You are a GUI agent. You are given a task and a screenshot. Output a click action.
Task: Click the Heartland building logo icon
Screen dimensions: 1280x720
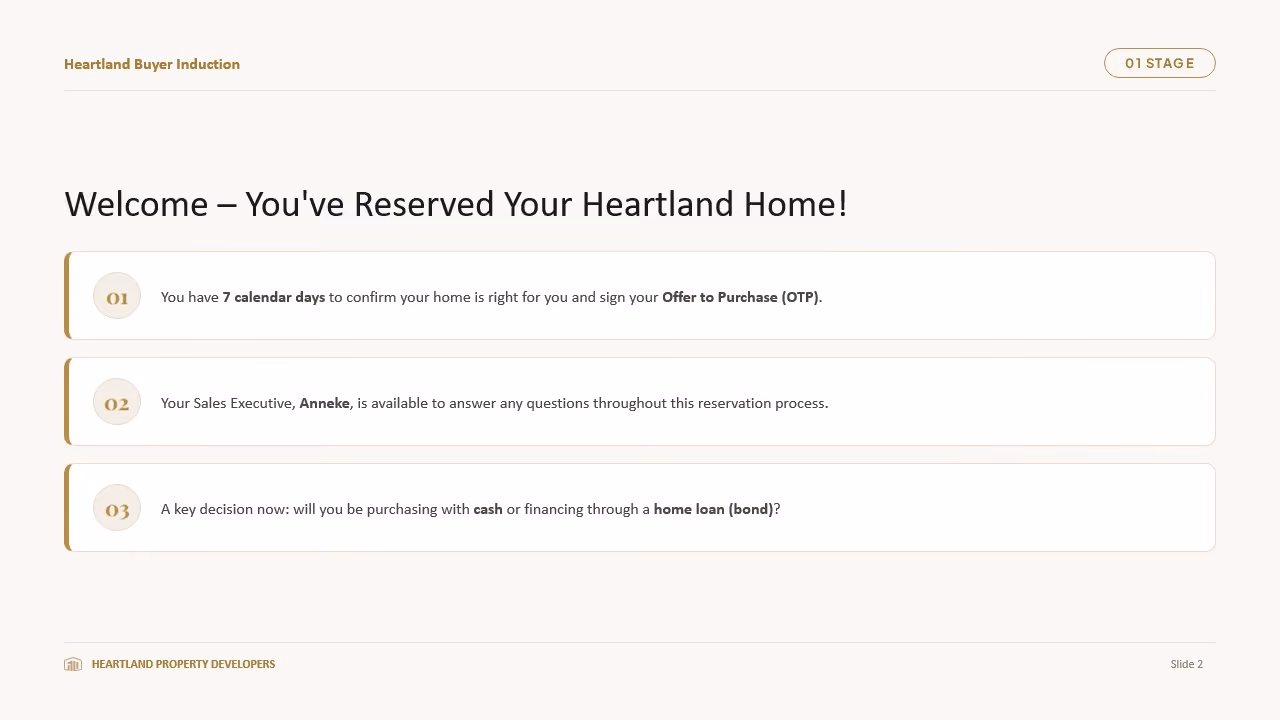(x=73, y=664)
